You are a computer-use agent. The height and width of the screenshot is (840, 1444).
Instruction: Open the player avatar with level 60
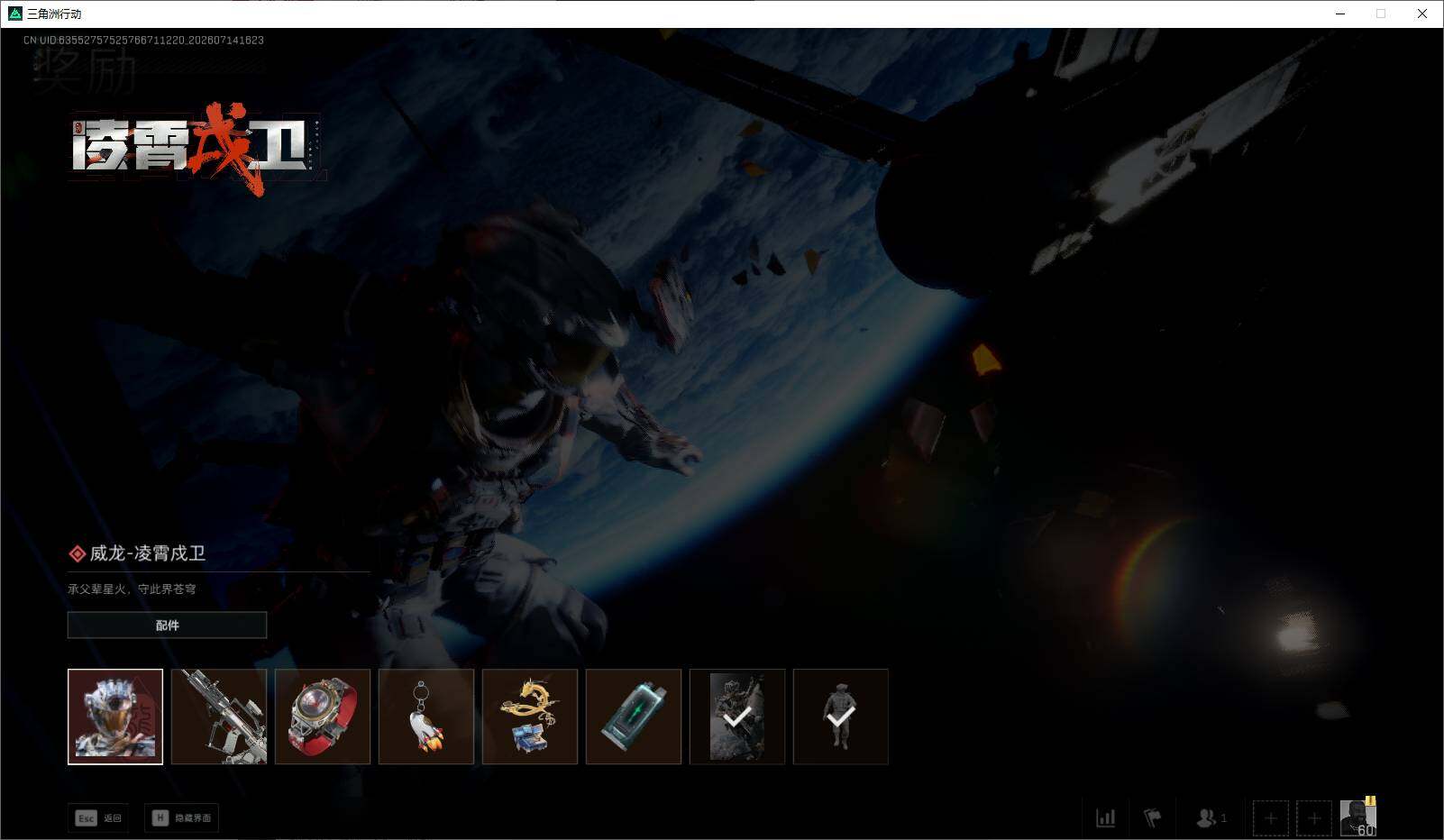pyautogui.click(x=1357, y=817)
